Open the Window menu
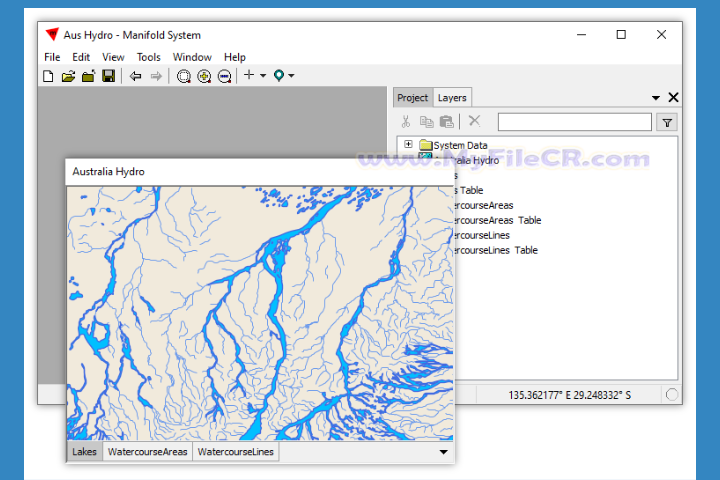This screenshot has height=480, width=720. tap(192, 57)
